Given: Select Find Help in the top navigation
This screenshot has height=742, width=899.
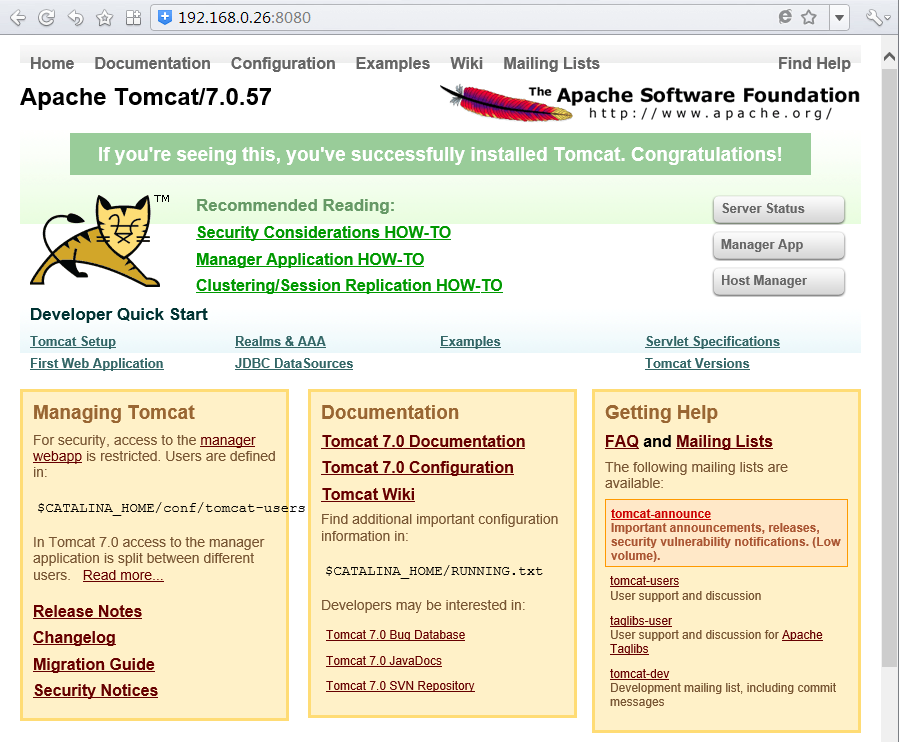Looking at the screenshot, I should click(814, 63).
